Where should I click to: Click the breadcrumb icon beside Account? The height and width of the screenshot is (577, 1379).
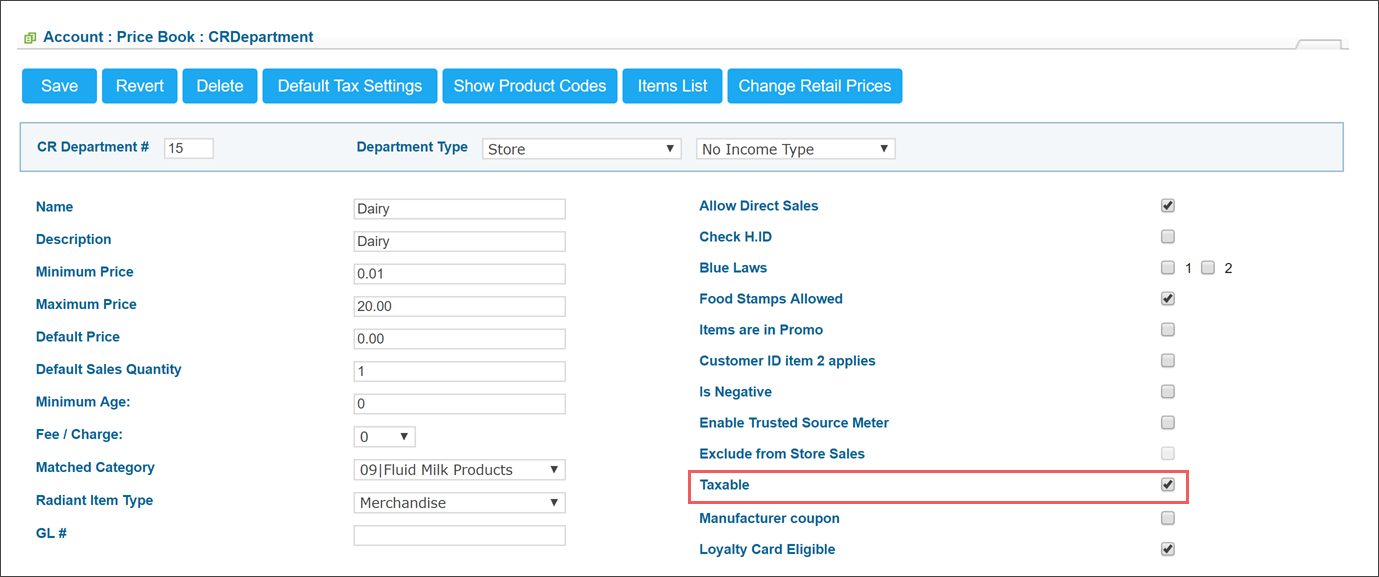point(30,38)
